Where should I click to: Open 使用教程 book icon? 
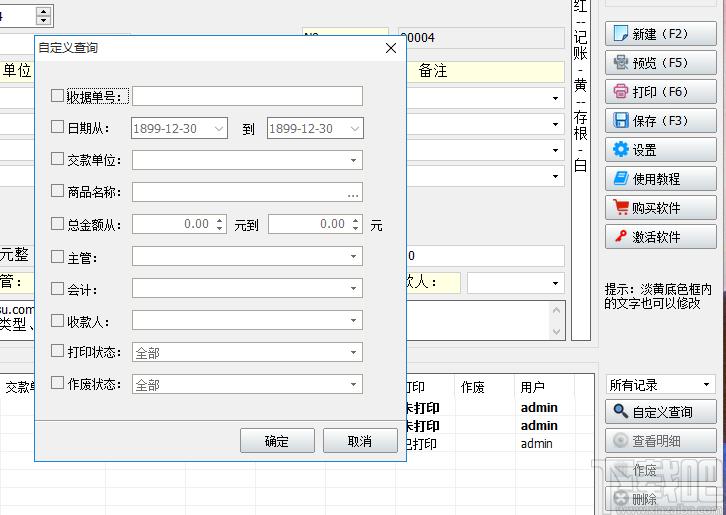[621, 178]
